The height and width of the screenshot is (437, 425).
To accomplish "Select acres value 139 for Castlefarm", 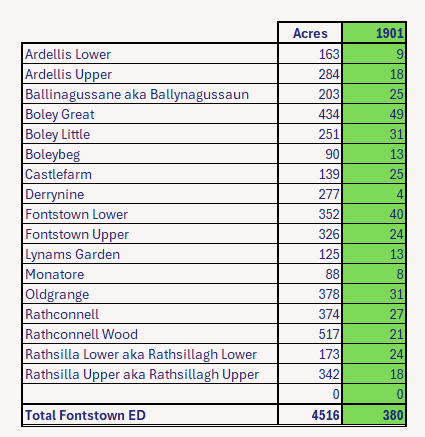I will point(310,174).
